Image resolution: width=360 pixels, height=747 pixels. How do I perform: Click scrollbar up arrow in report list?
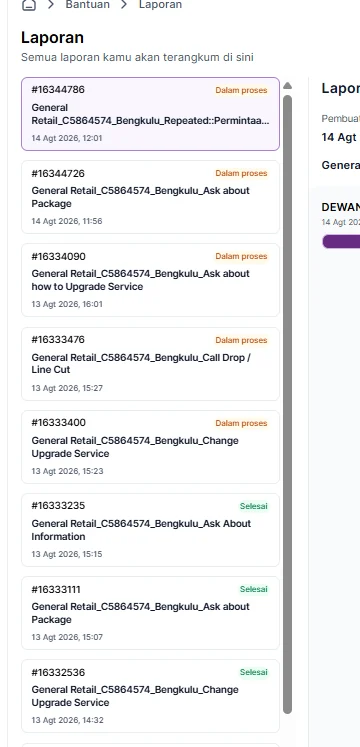(x=287, y=86)
